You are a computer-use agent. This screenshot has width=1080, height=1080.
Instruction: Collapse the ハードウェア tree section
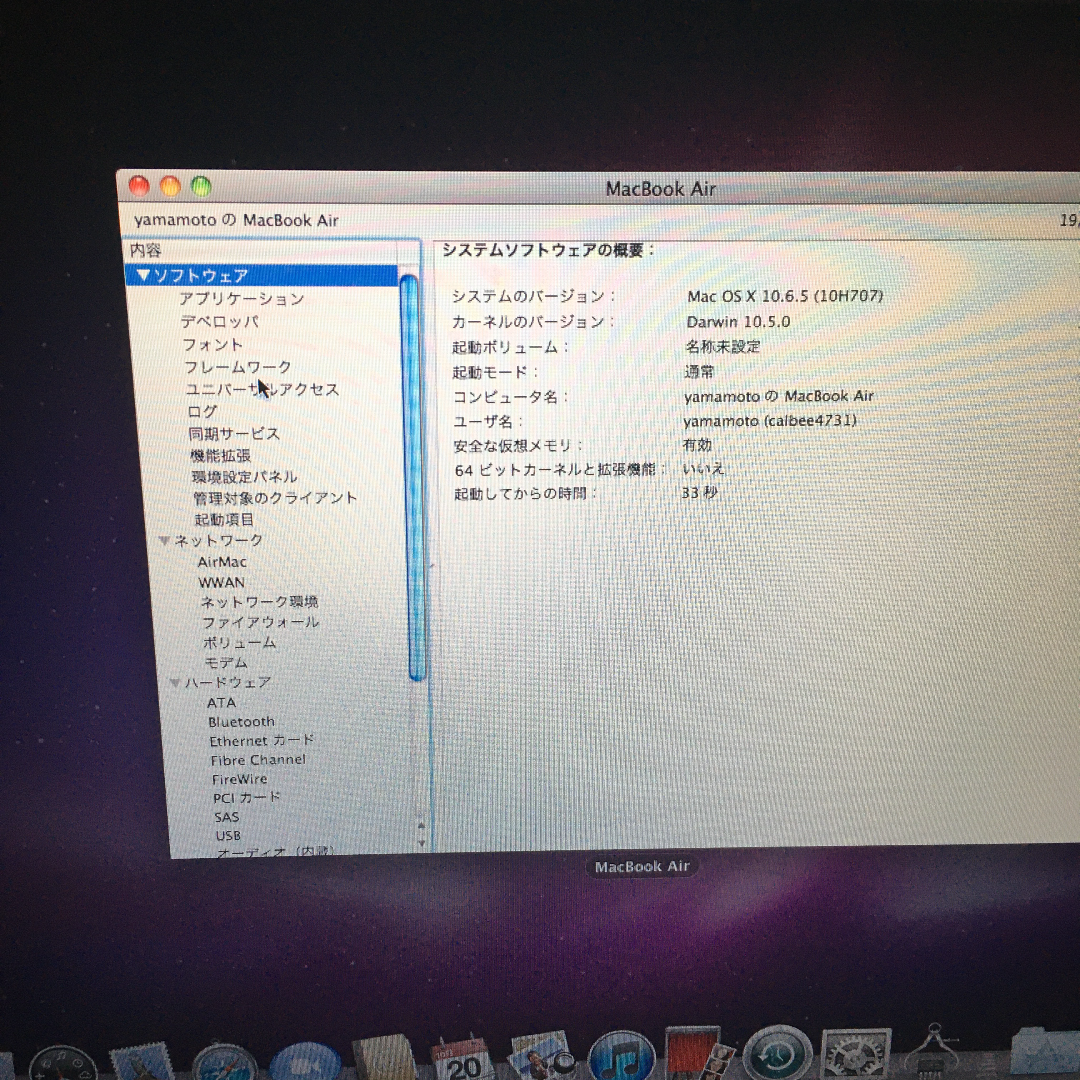[175, 683]
